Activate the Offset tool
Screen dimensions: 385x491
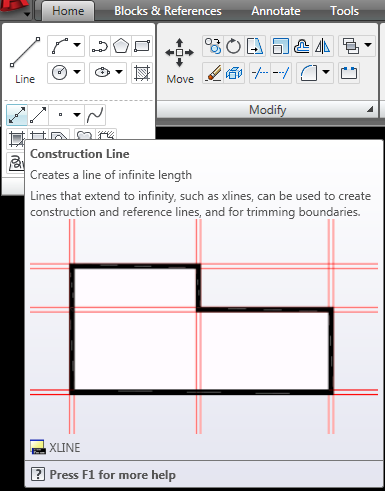[302, 46]
